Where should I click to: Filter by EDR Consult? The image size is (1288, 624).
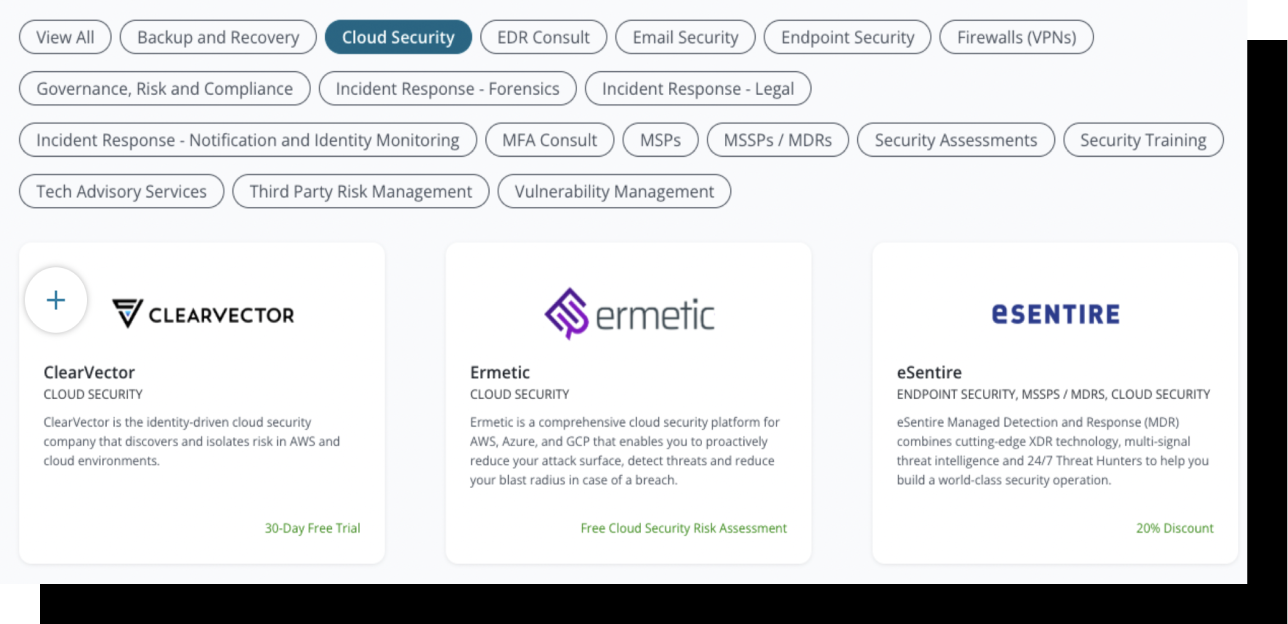[543, 37]
